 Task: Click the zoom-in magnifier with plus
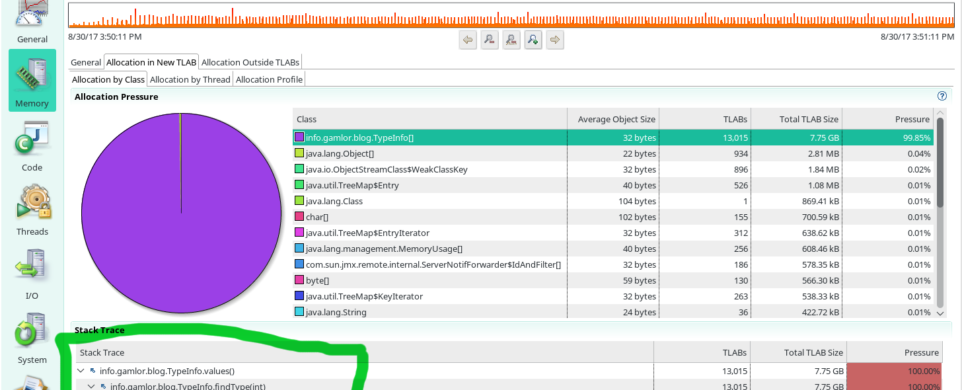click(533, 40)
